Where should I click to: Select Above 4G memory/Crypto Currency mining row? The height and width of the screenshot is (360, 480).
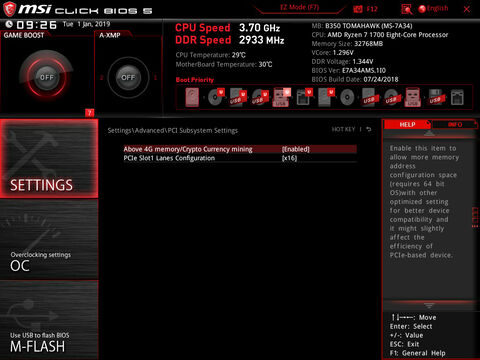coord(240,149)
